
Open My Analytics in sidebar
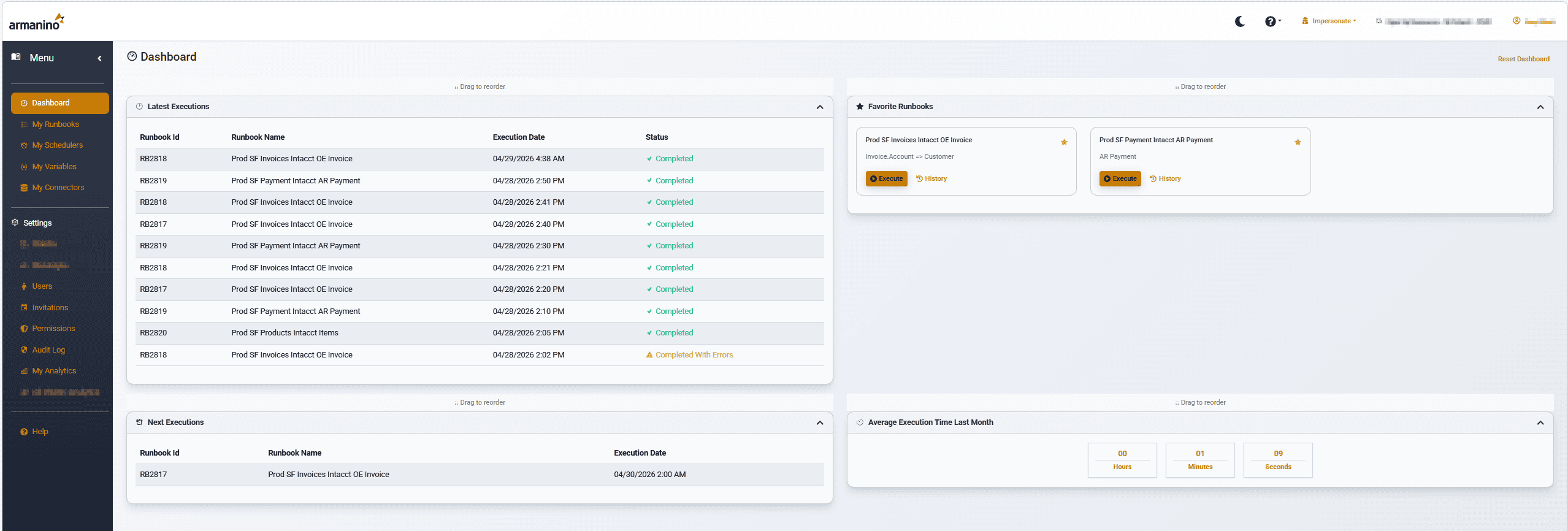coord(54,371)
